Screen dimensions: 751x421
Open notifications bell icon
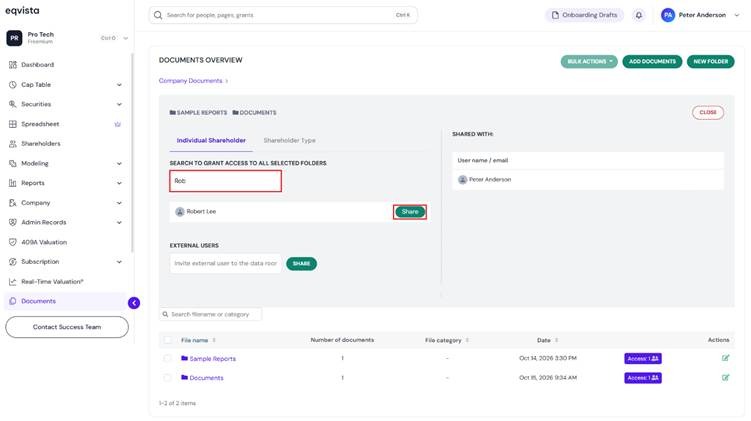(x=638, y=15)
